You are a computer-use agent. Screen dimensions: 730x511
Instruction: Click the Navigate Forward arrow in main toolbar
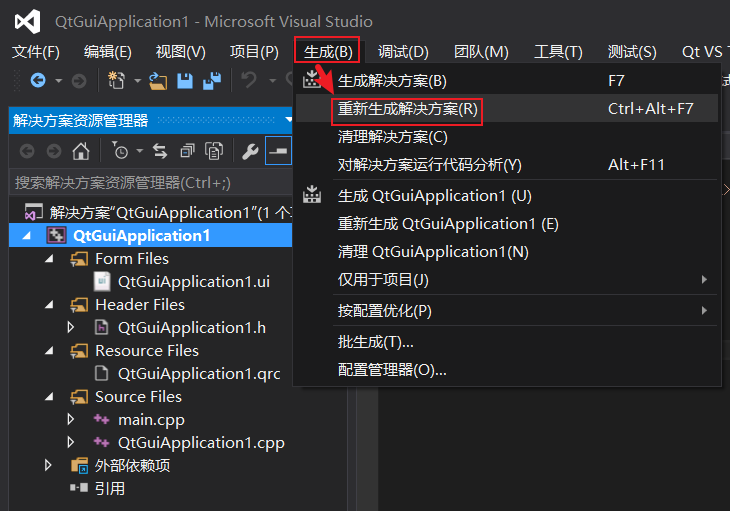pos(79,81)
